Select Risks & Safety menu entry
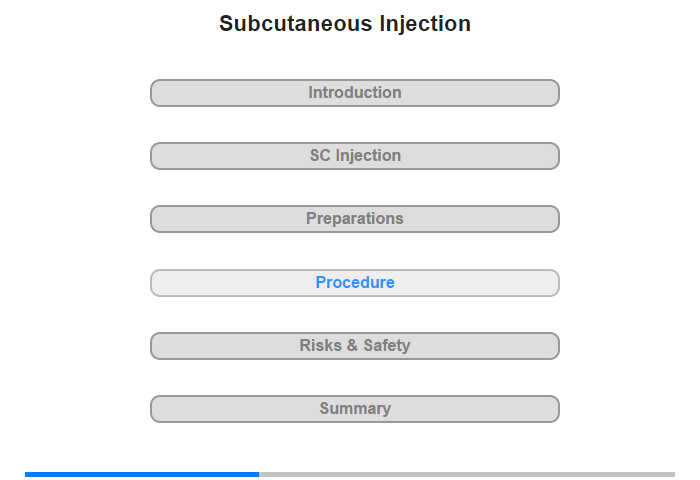This screenshot has width=700, height=480. coord(355,346)
